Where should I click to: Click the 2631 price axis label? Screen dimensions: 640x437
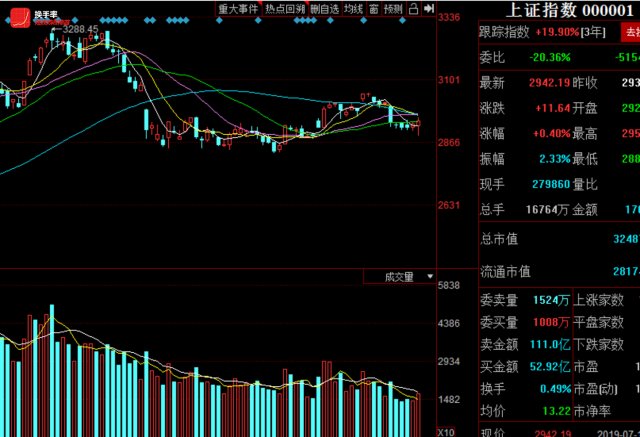[x=449, y=205]
